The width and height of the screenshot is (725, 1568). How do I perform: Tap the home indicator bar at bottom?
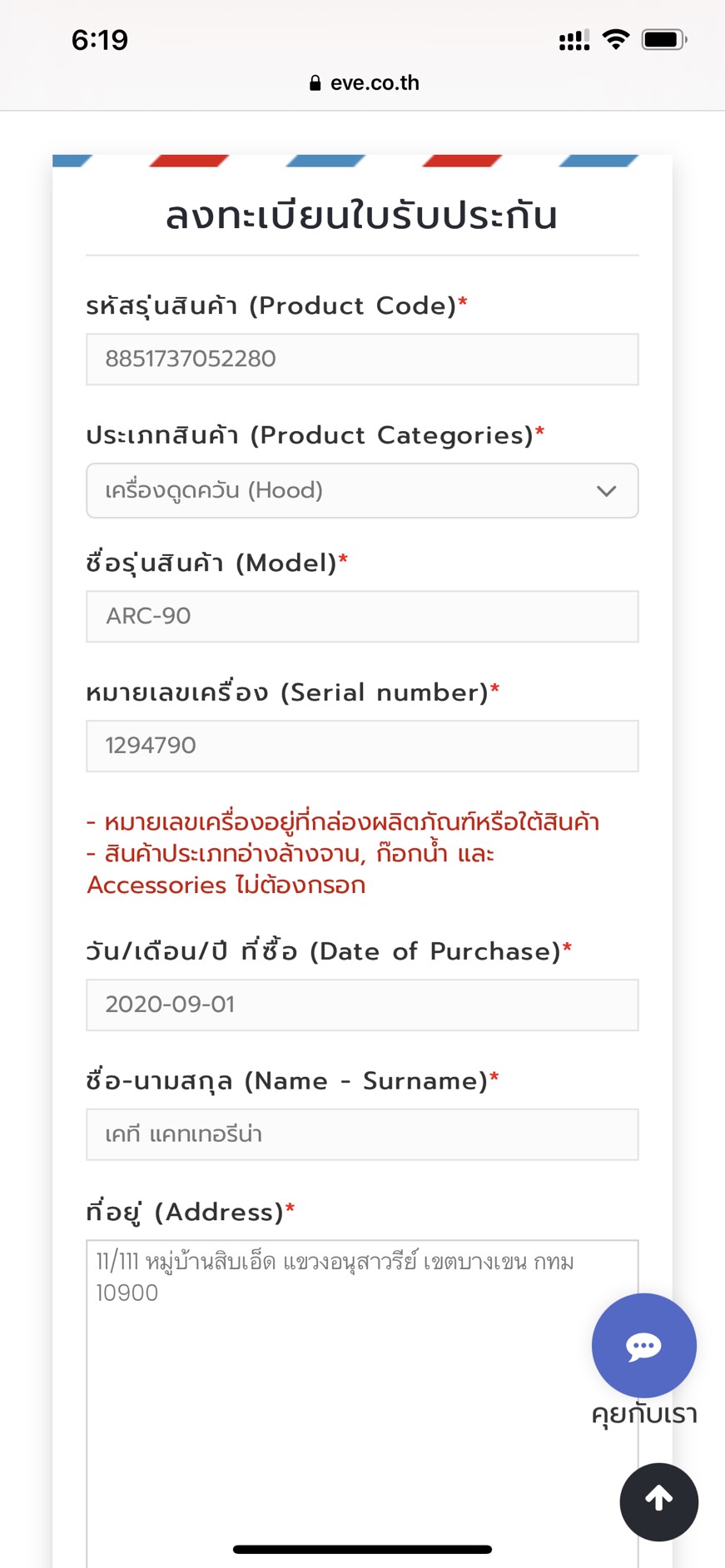(x=362, y=1549)
